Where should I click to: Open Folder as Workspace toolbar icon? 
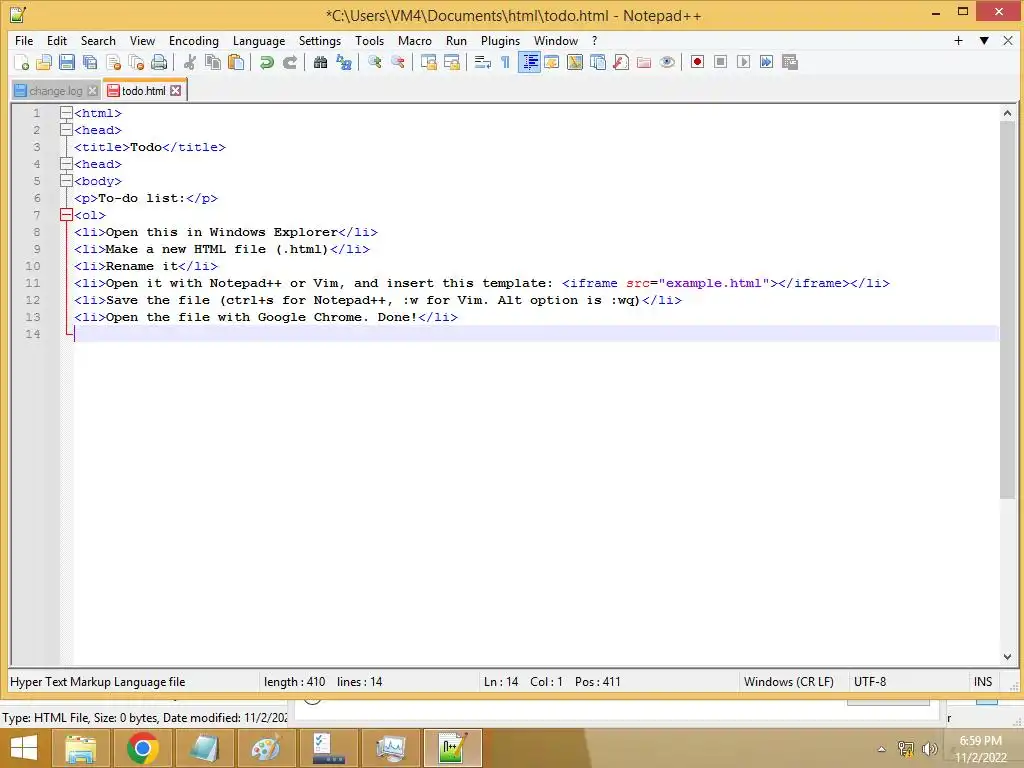[x=644, y=62]
